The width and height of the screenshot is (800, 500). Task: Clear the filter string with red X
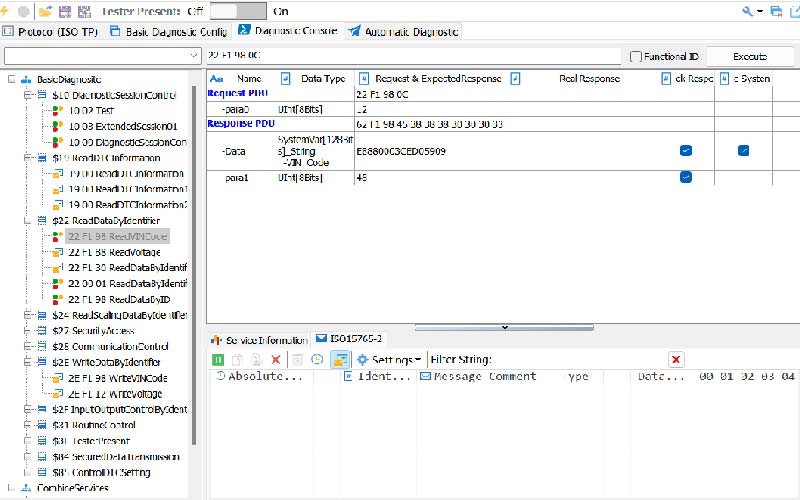point(676,359)
